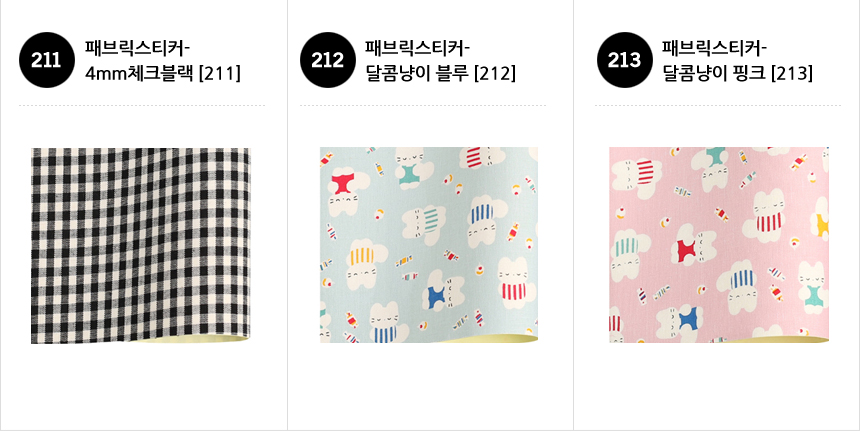Click the yellow-shirt cat at pink fabric edge

[x=820, y=218]
